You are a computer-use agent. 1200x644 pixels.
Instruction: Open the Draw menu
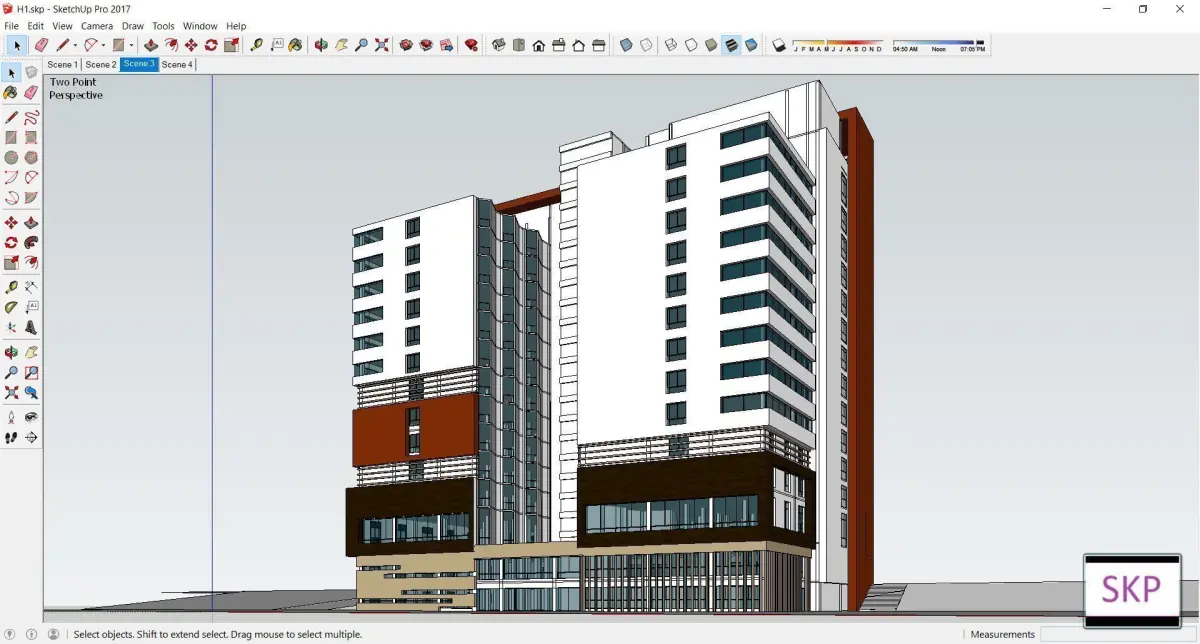click(x=133, y=26)
